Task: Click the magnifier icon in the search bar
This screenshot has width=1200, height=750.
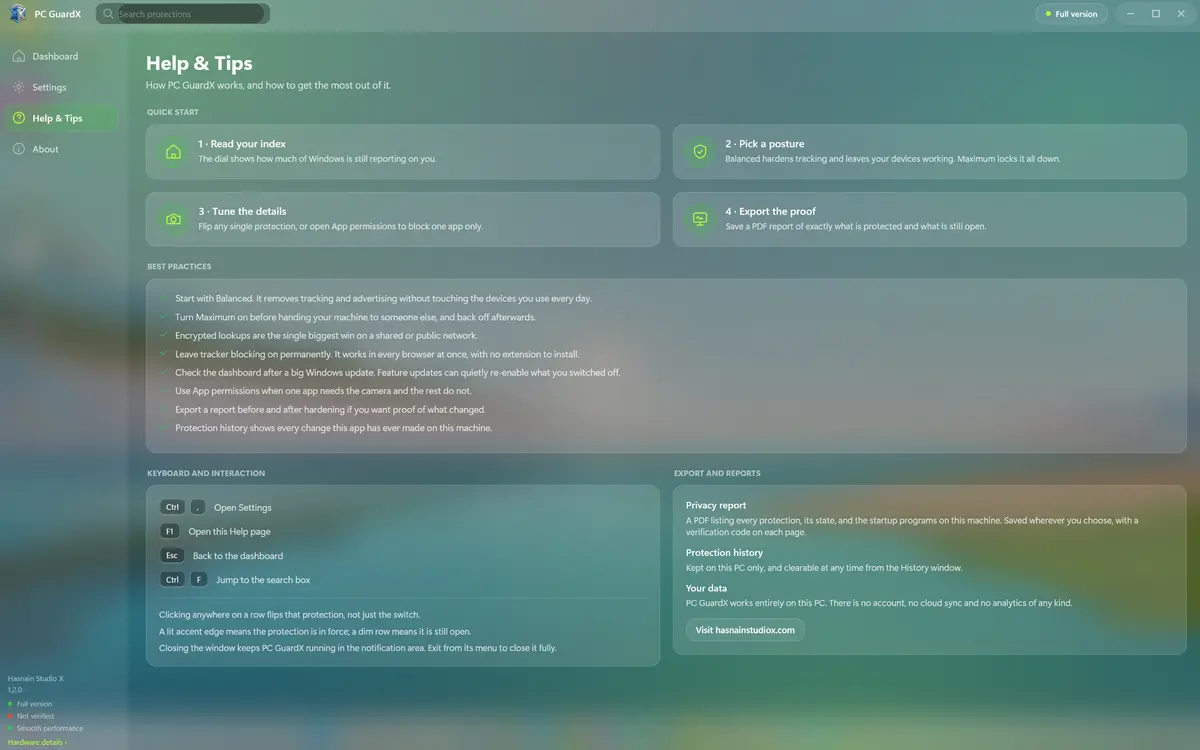Action: click(108, 14)
